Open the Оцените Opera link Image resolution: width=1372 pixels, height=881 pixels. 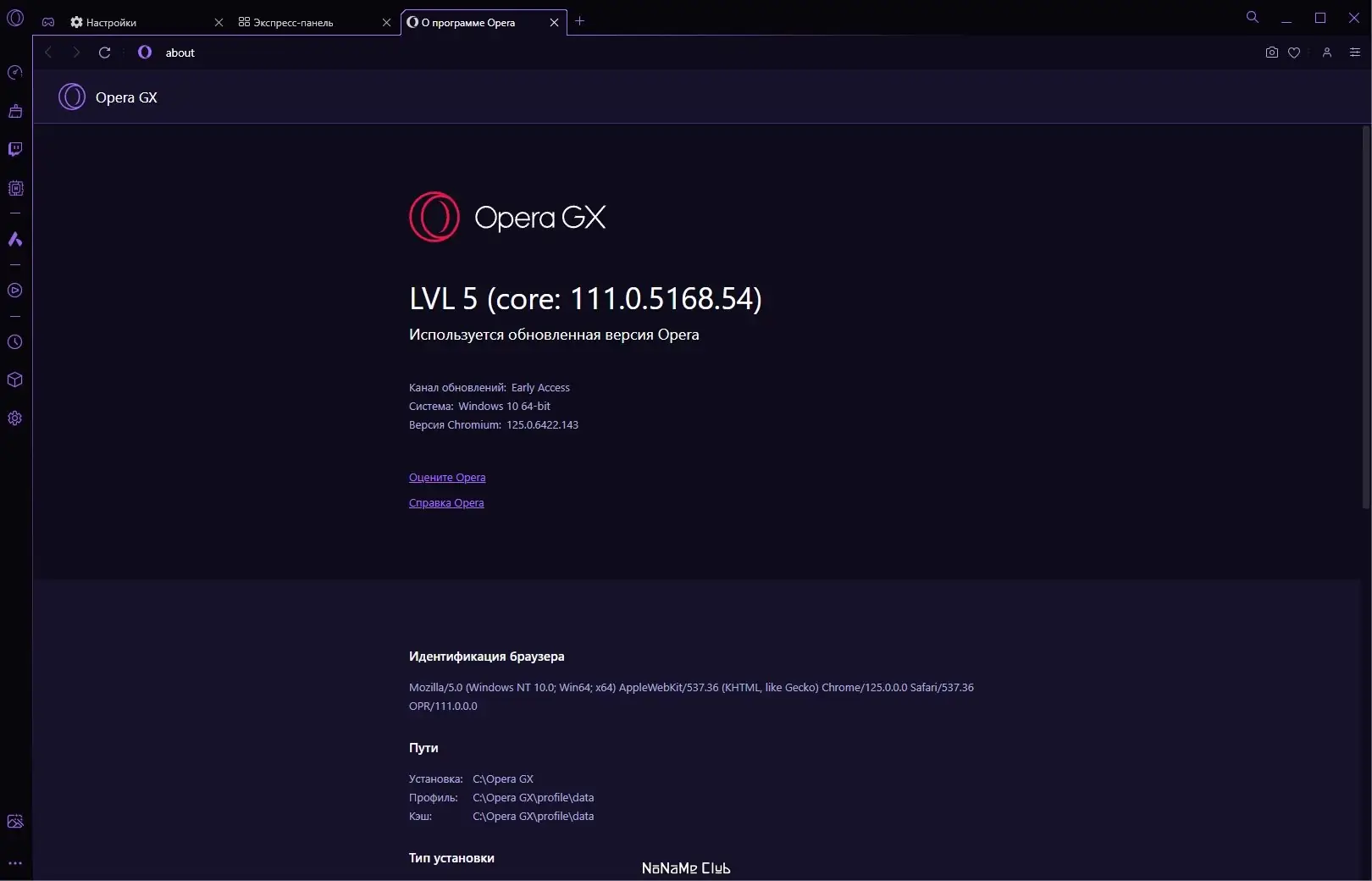click(x=447, y=478)
